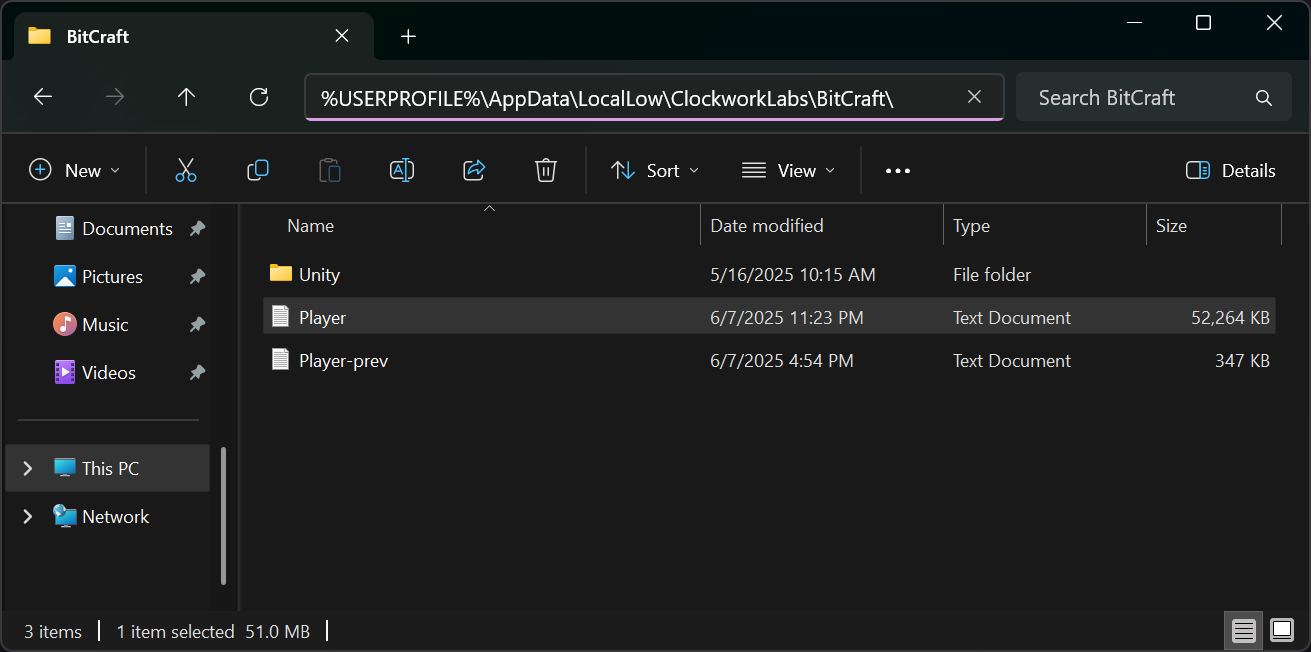The image size is (1311, 652).
Task: Click the Share icon in toolbar
Action: pyautogui.click(x=474, y=171)
